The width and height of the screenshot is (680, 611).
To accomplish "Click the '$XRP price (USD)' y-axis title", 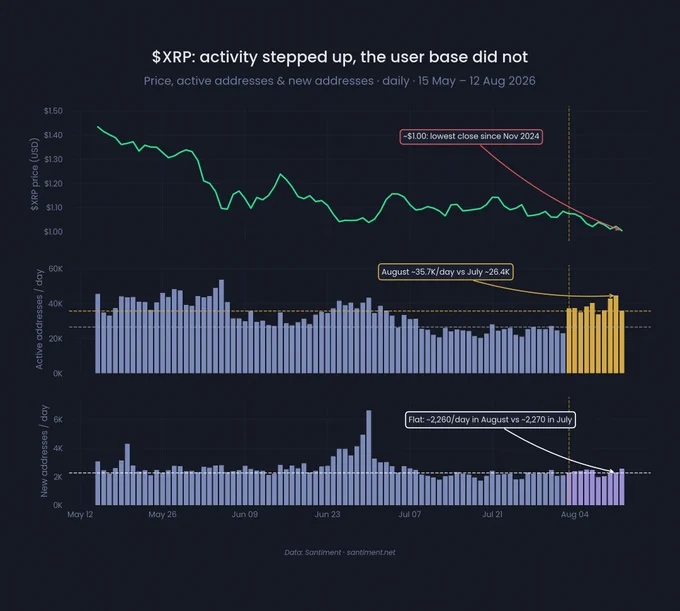I will coord(34,174).
